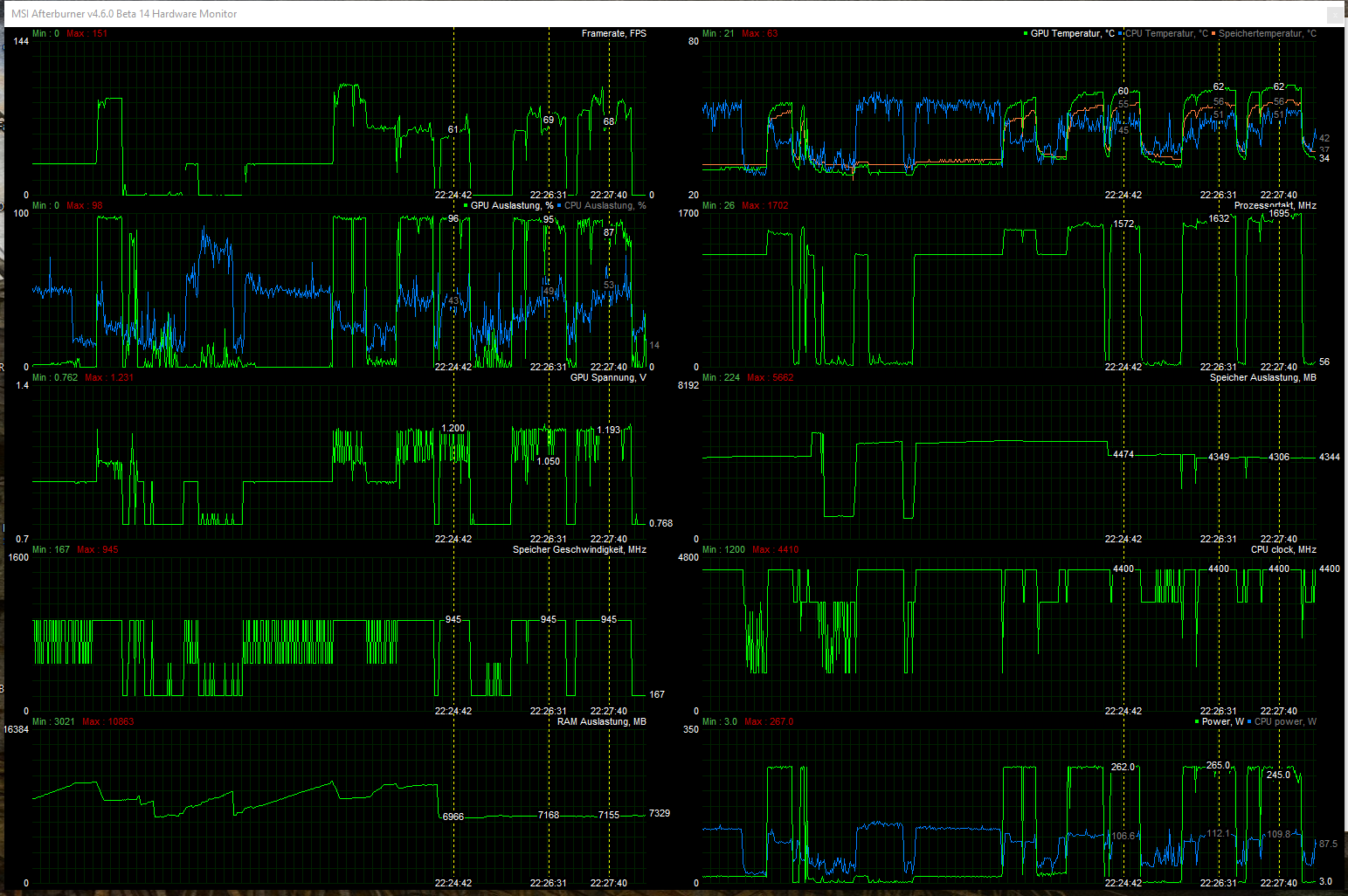Click the Prozessortakt, MHz graph title
The height and width of the screenshot is (896, 1348).
[1275, 206]
